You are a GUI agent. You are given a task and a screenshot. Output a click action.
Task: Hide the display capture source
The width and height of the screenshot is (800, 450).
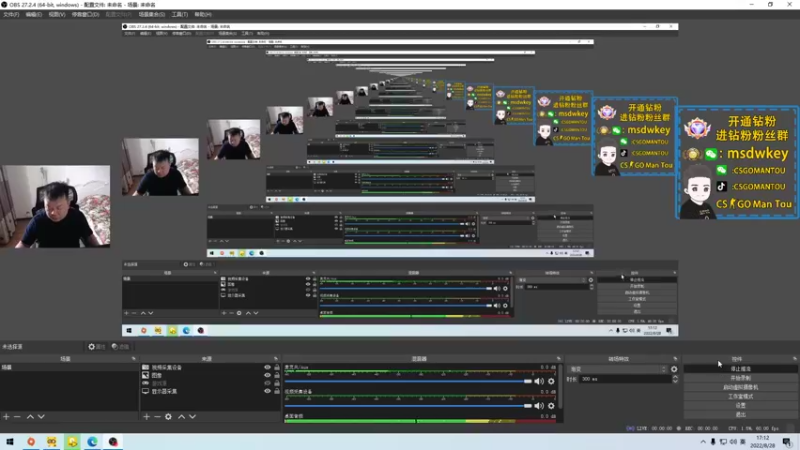267,391
